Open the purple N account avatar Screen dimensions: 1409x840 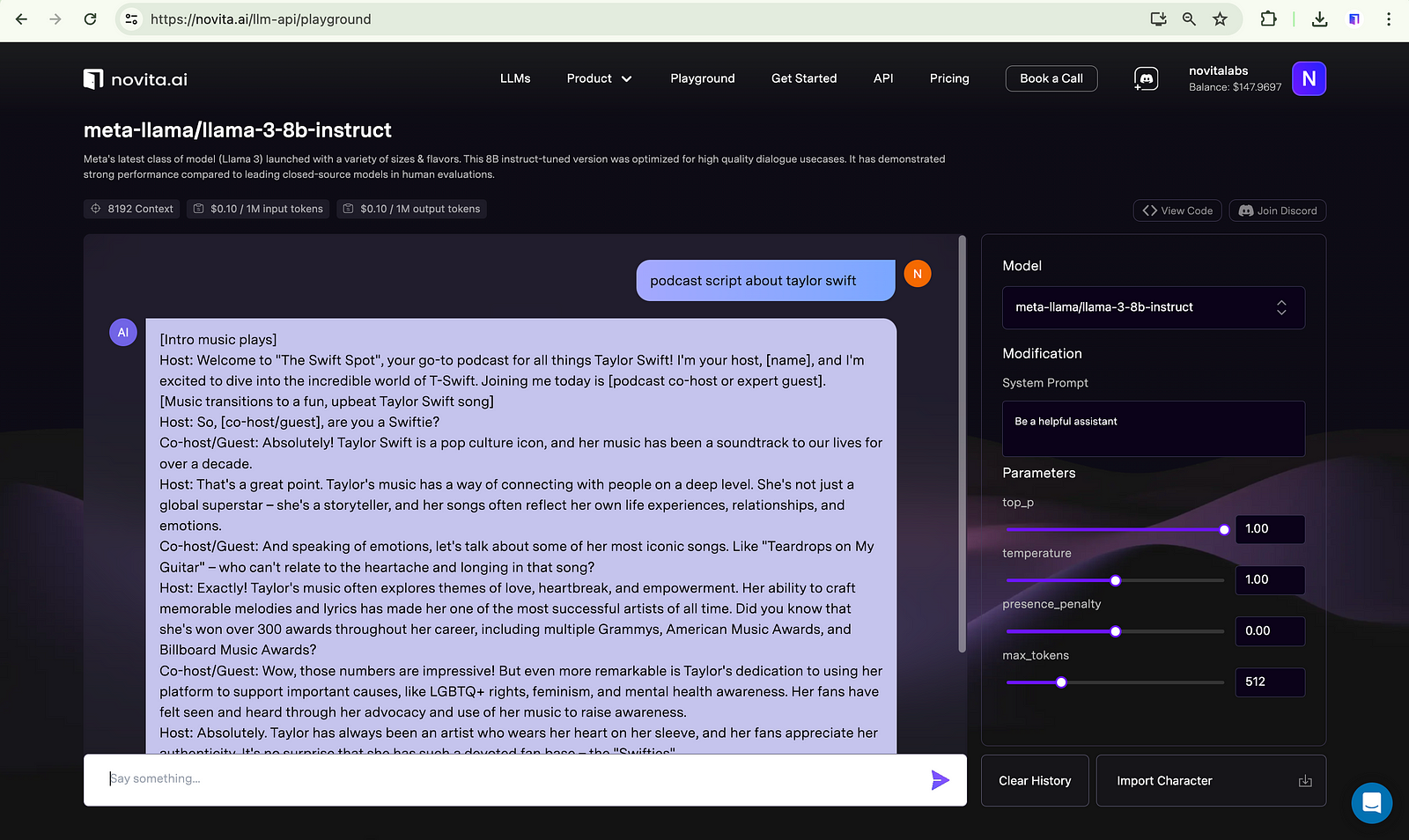(1309, 78)
